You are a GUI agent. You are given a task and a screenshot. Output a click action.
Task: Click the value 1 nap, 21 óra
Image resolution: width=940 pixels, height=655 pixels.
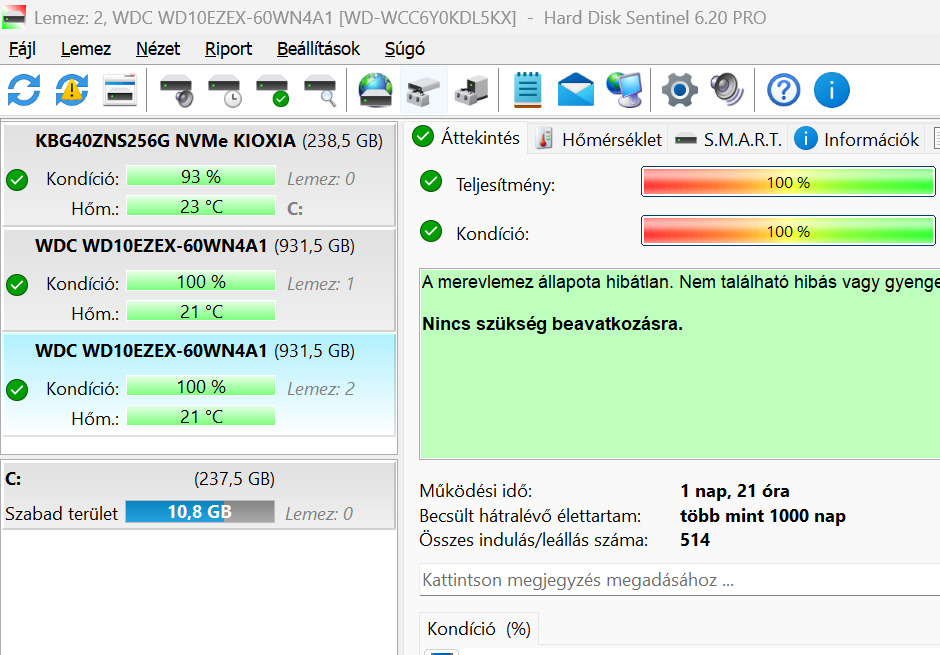pos(734,491)
